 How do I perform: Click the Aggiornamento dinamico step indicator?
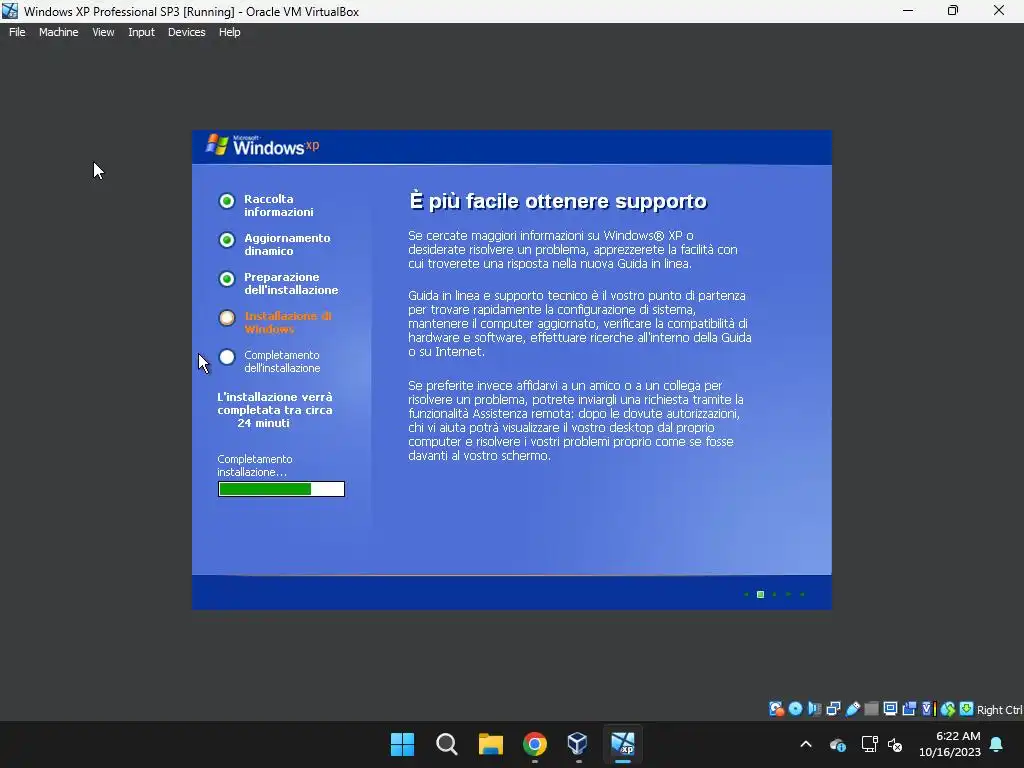(x=227, y=240)
